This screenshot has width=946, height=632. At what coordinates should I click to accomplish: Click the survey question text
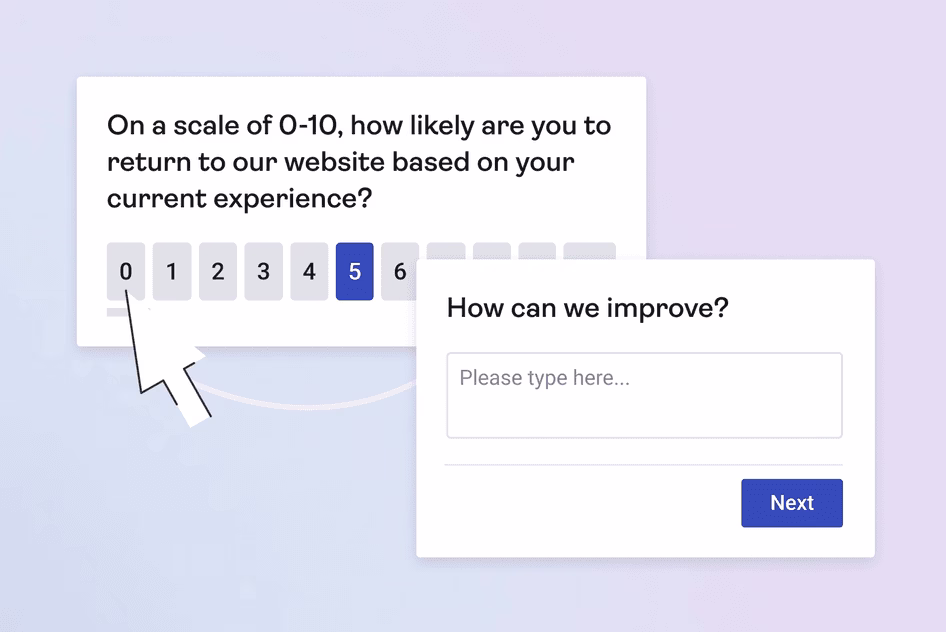tap(358, 161)
